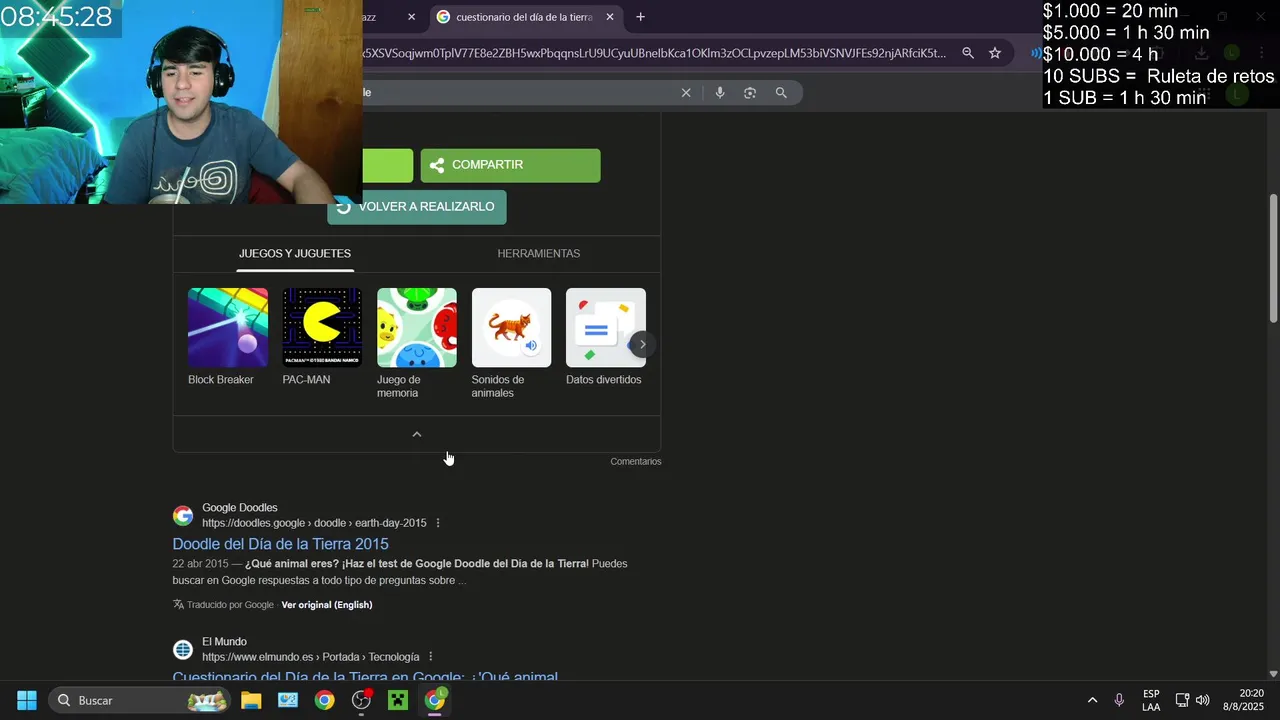Open the zoom indicator in address bar
Image resolution: width=1280 pixels, height=720 pixels.
point(968,53)
